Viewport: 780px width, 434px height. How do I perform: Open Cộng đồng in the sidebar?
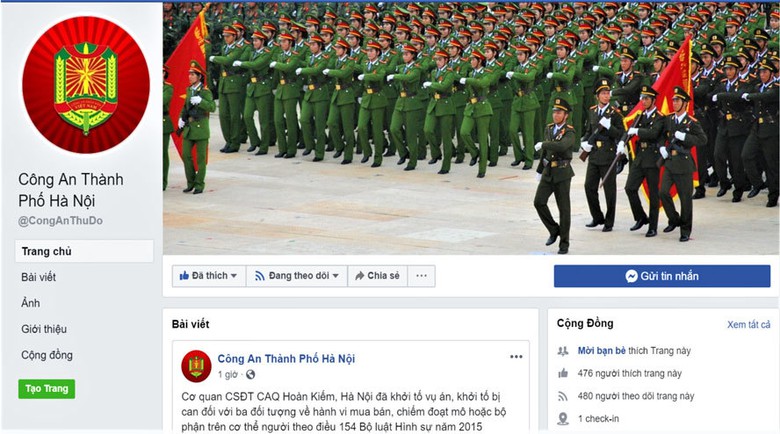point(47,355)
